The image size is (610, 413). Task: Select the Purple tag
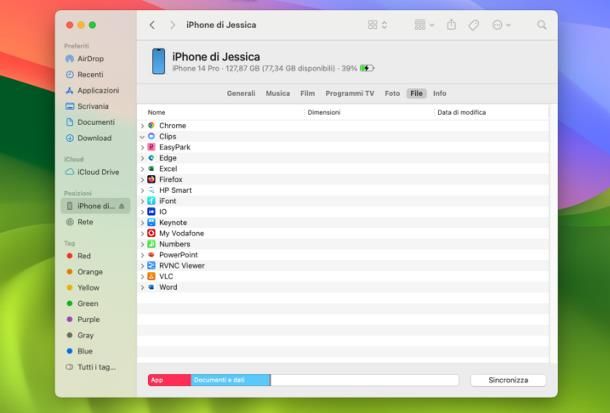(x=83, y=319)
